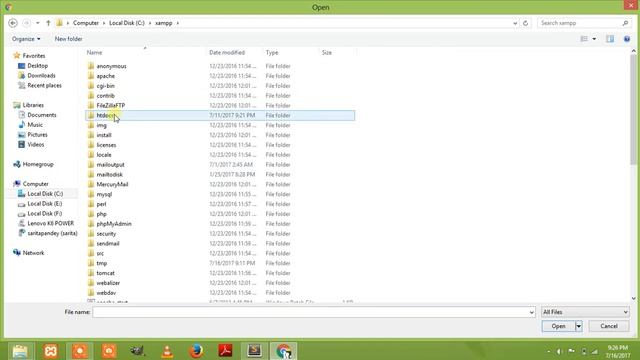Cancel the Open dialog
The height and width of the screenshot is (360, 640).
[x=609, y=326]
